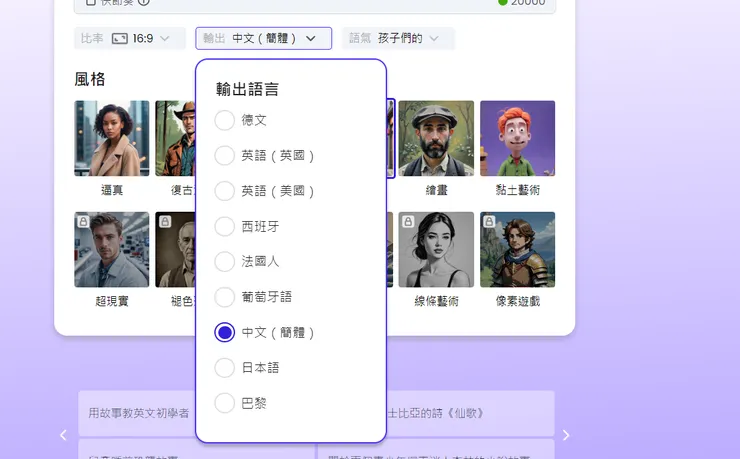Click the 黏土藝術 caption text

[x=518, y=190]
